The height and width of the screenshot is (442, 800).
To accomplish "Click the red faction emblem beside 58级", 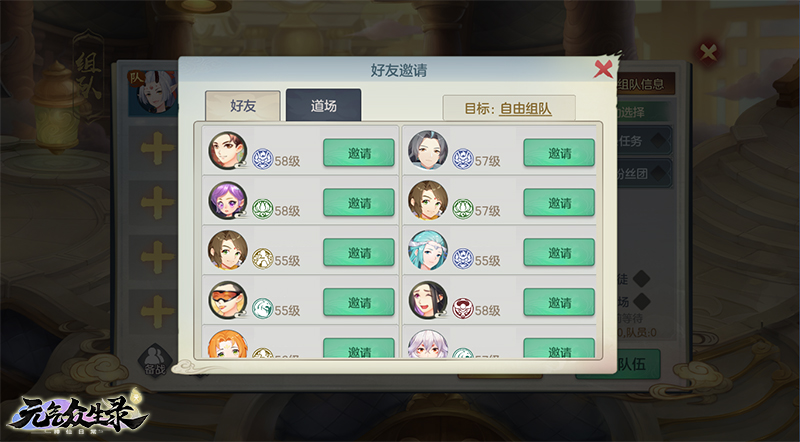I will tap(463, 308).
